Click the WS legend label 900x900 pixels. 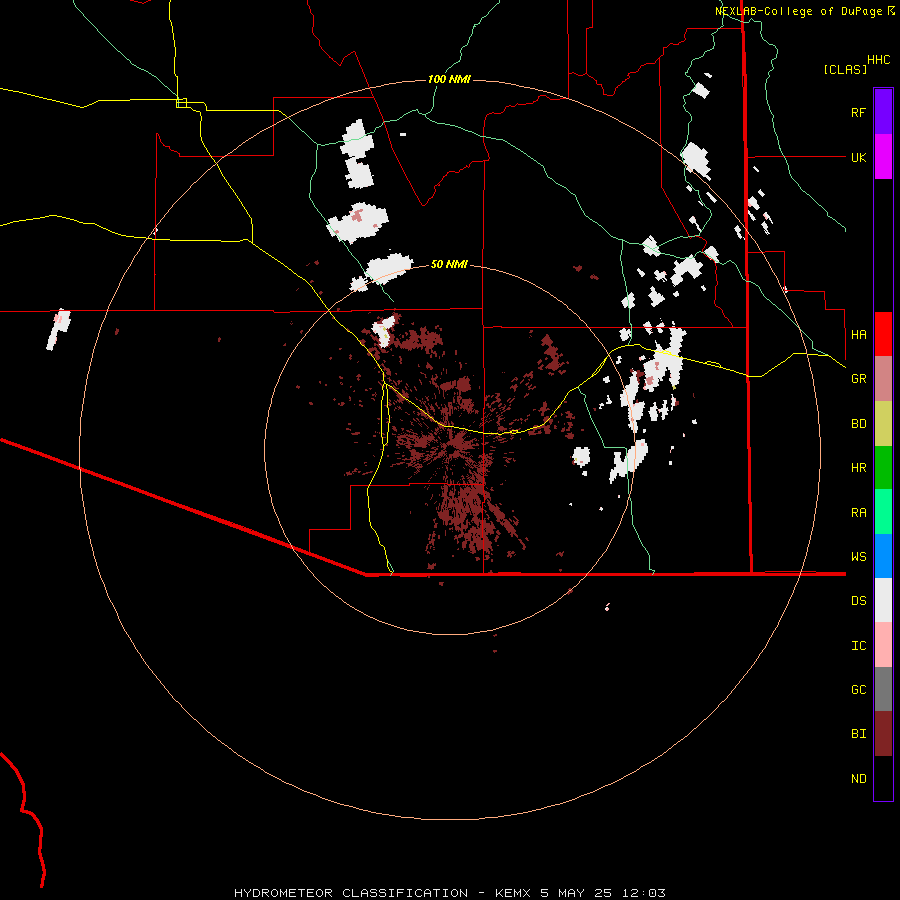tap(859, 557)
